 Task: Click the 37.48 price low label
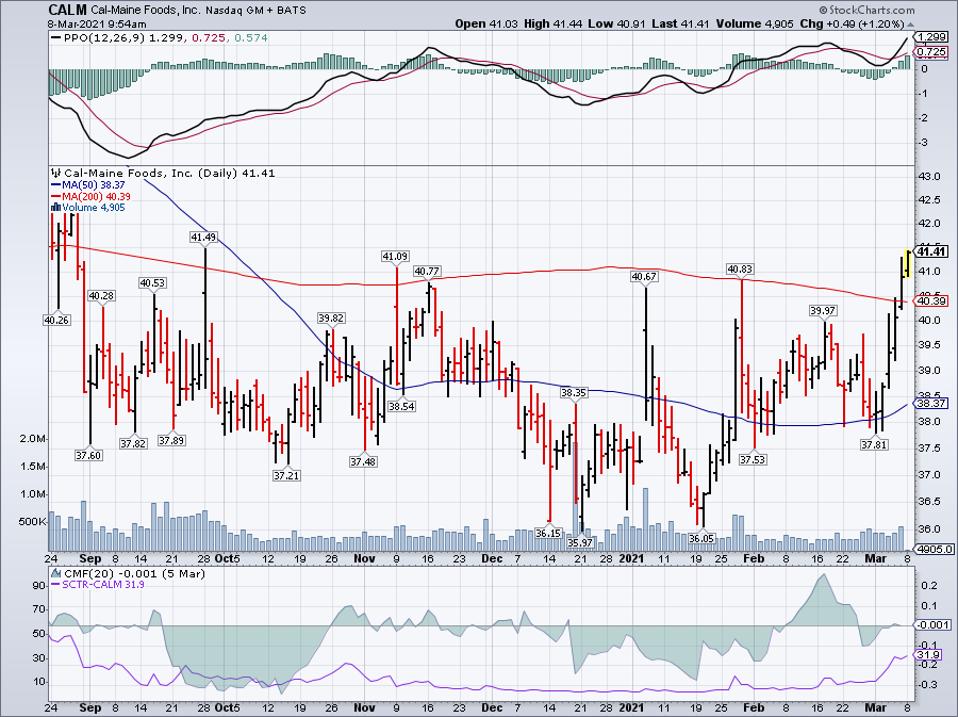coord(363,462)
